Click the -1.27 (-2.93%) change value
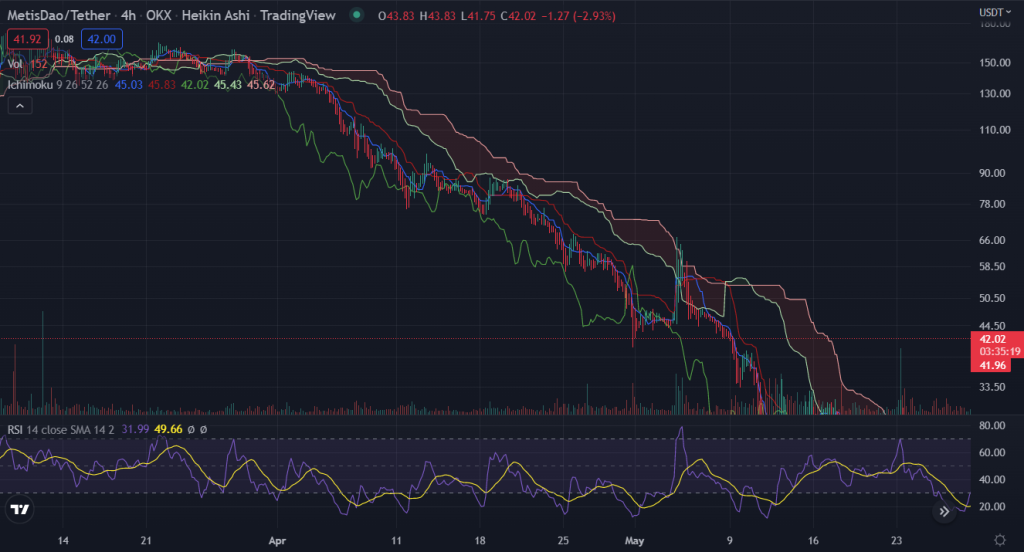This screenshot has height=552, width=1024. coord(578,16)
